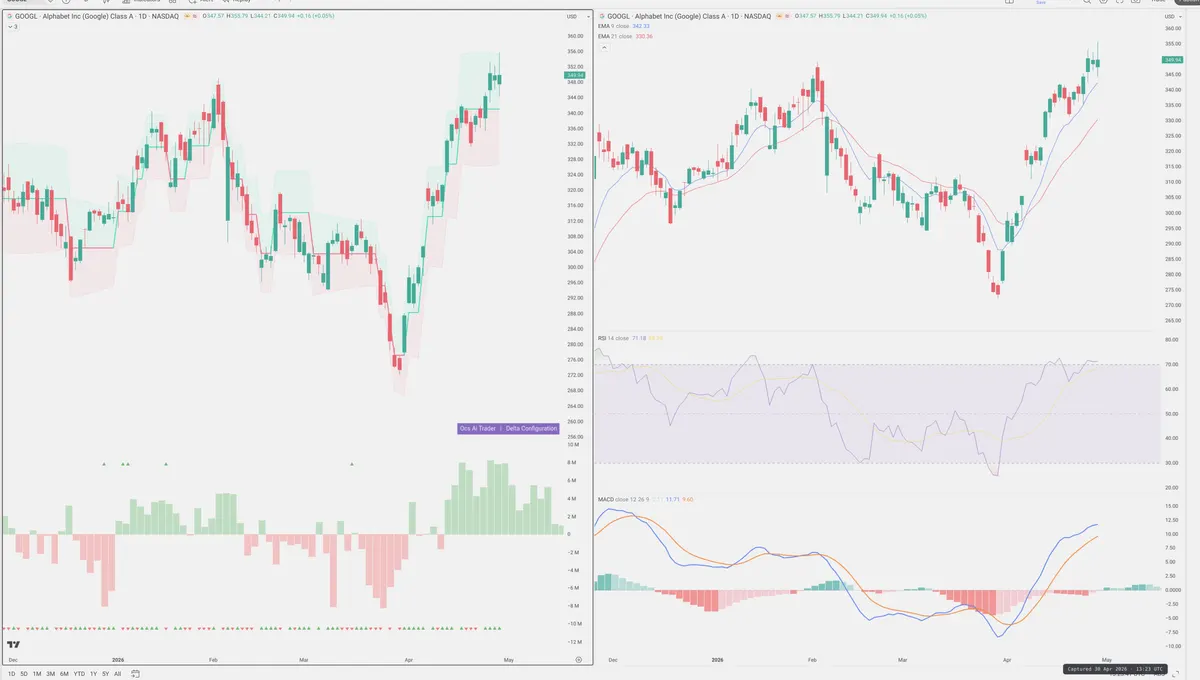Select the EMA 9 close indicator label
Screen dimensions: 1200x680
coord(615,26)
